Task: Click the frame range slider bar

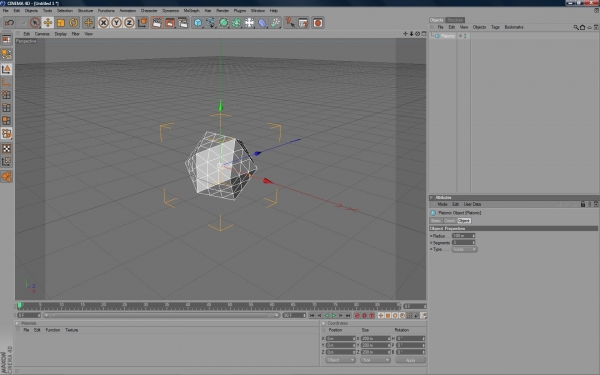Action: 161,315
